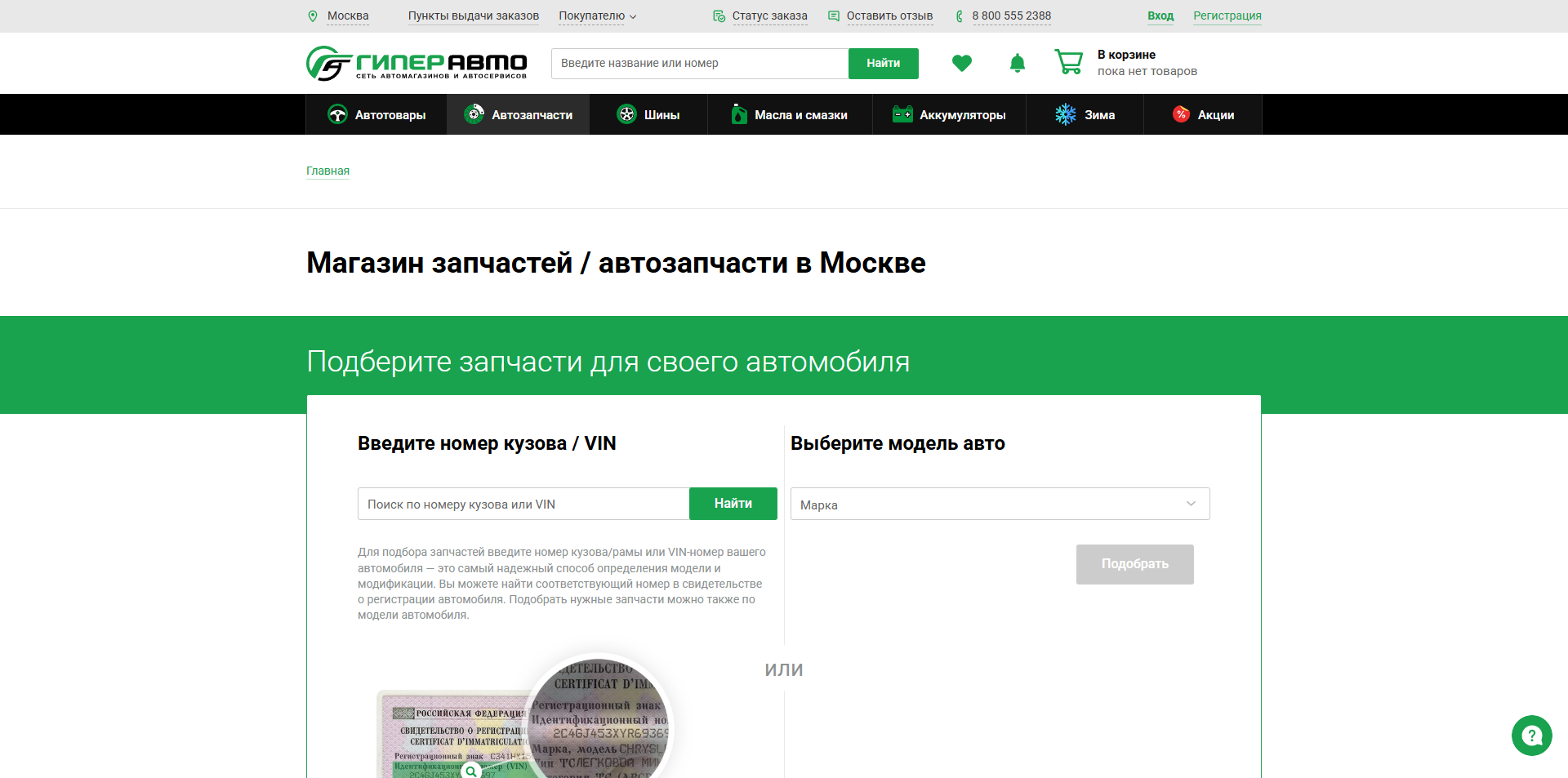
Task: Go to Главная breadcrumb link
Action: pyautogui.click(x=327, y=171)
